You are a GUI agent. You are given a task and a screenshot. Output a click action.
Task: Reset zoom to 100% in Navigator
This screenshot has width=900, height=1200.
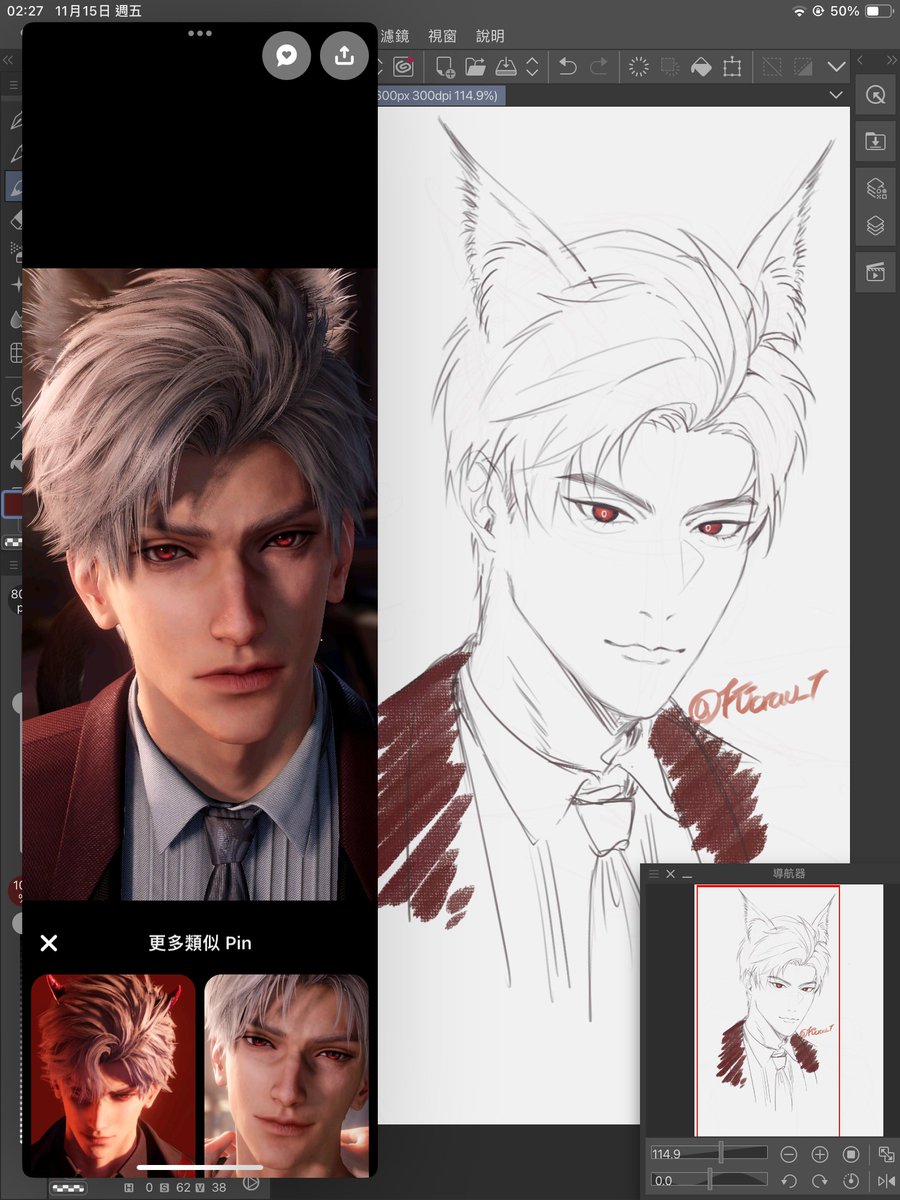pos(851,1154)
